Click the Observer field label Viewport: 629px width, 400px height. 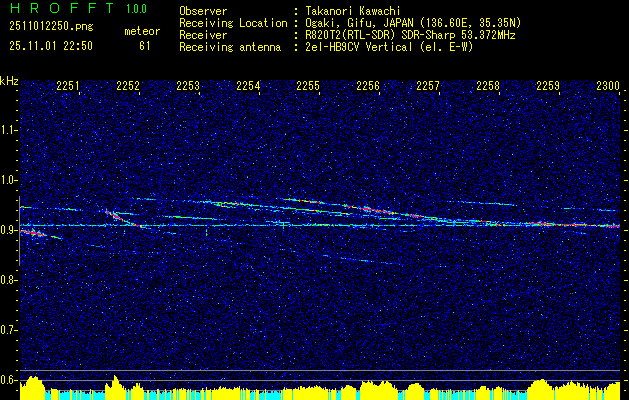(203, 11)
